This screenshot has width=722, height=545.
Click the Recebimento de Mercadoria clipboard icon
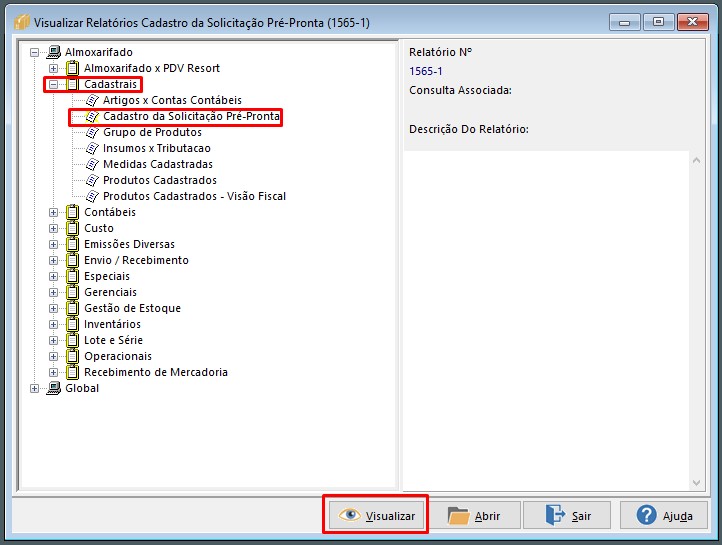(x=72, y=372)
